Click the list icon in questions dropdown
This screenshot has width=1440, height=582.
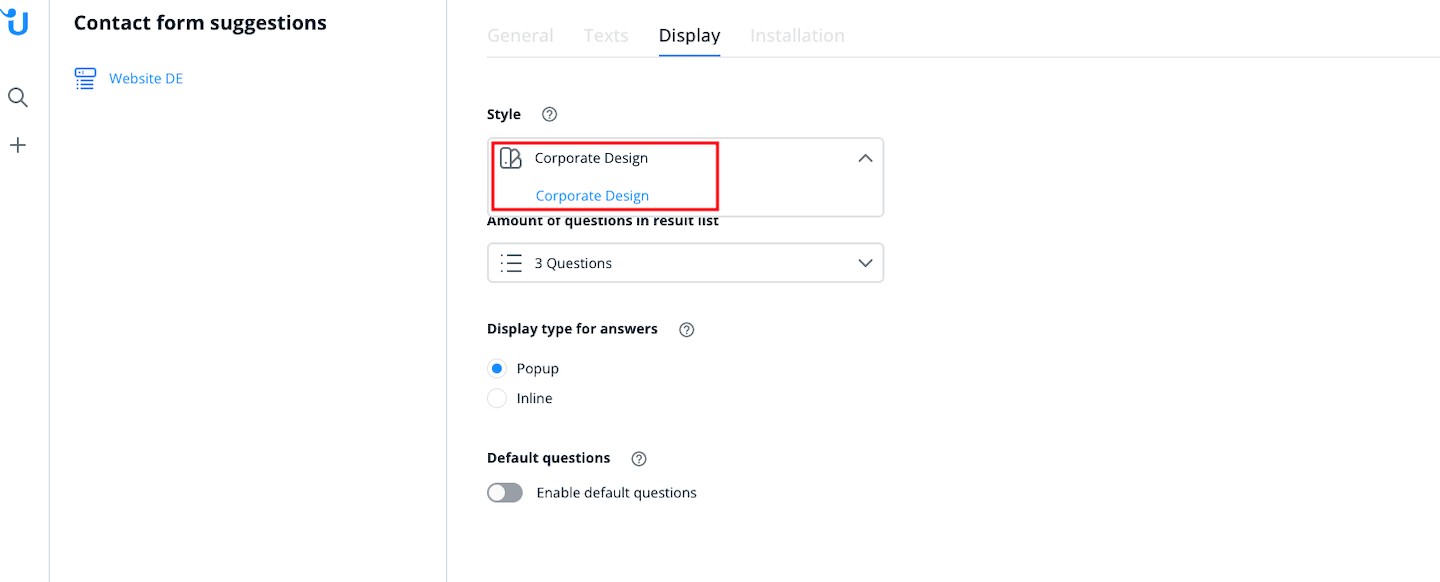pos(511,263)
